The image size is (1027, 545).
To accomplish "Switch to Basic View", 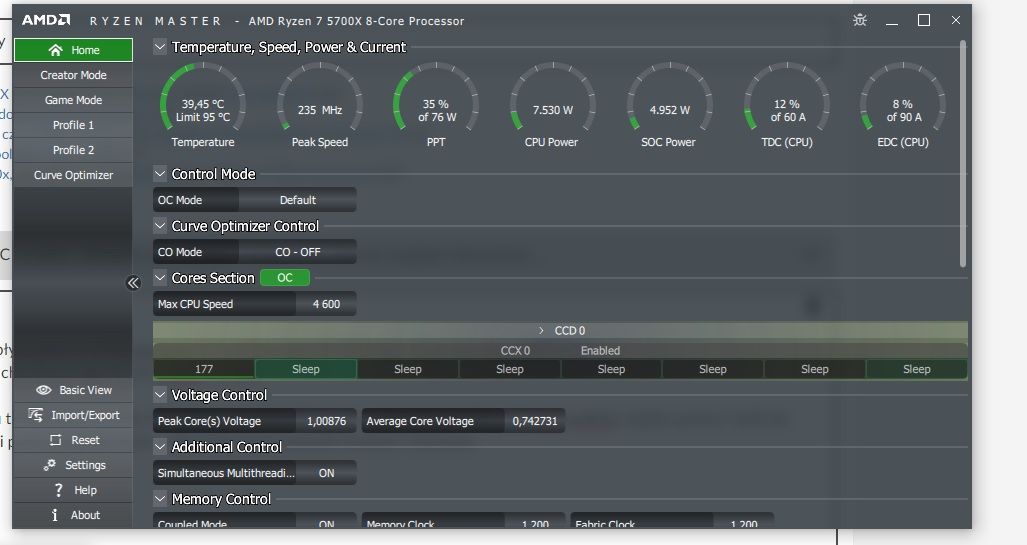I will pos(73,390).
